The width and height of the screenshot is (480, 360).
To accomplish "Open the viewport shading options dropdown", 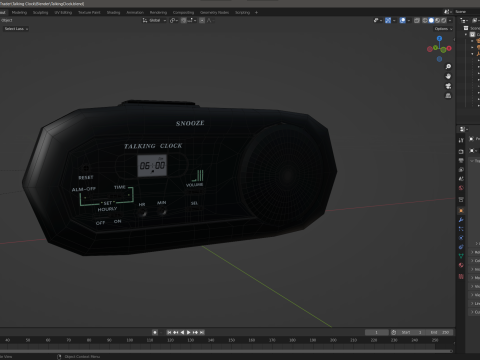I will 450,20.
